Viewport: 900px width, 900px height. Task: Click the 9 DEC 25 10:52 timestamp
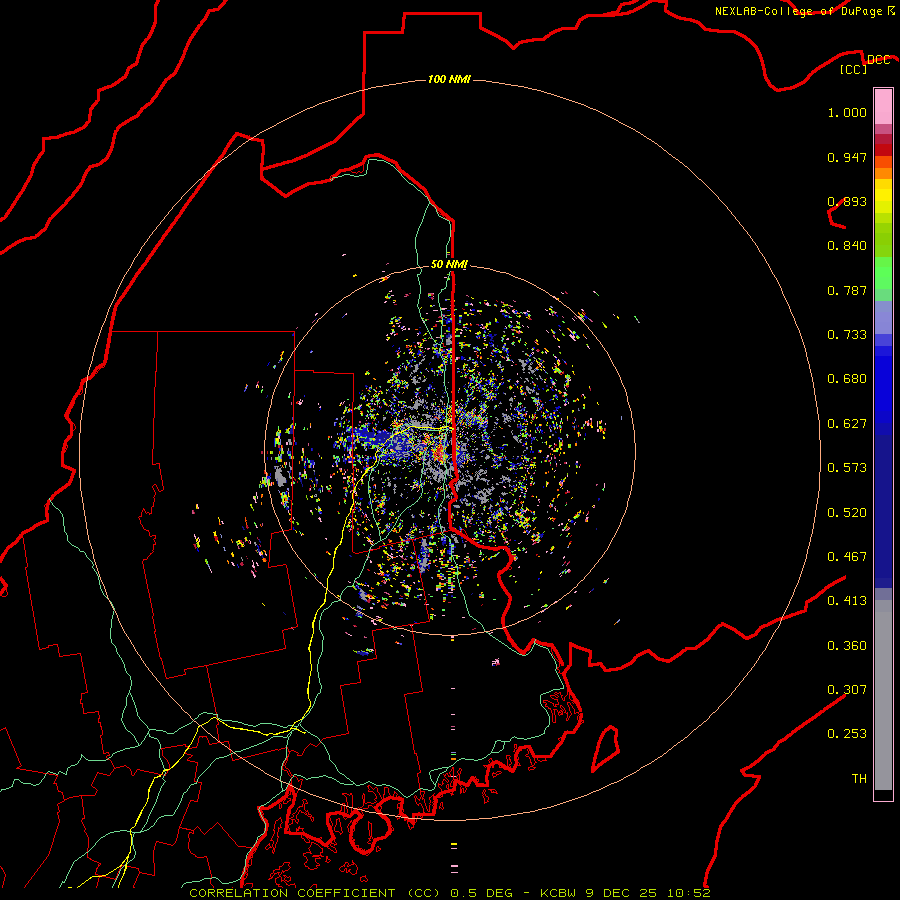click(x=647, y=893)
